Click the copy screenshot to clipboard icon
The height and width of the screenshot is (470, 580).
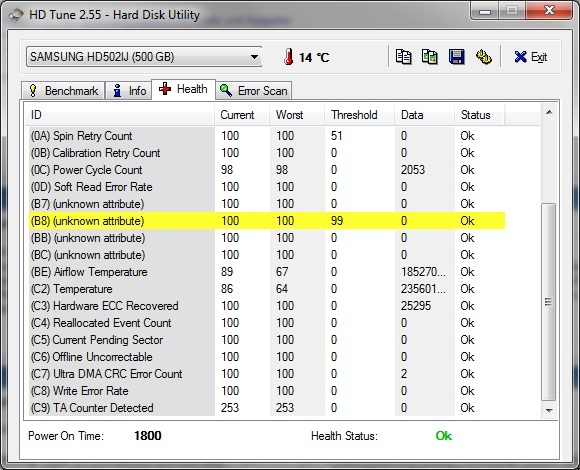429,57
